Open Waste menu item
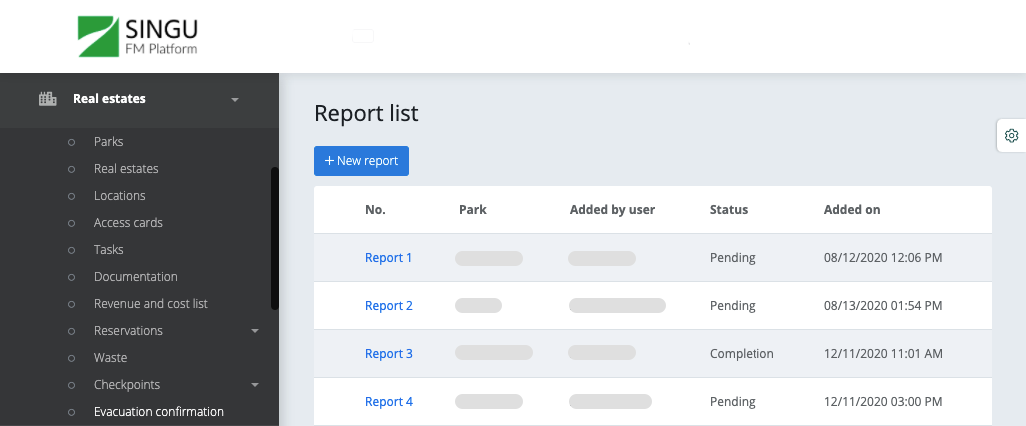Screen dimensions: 1026x426 tap(111, 357)
